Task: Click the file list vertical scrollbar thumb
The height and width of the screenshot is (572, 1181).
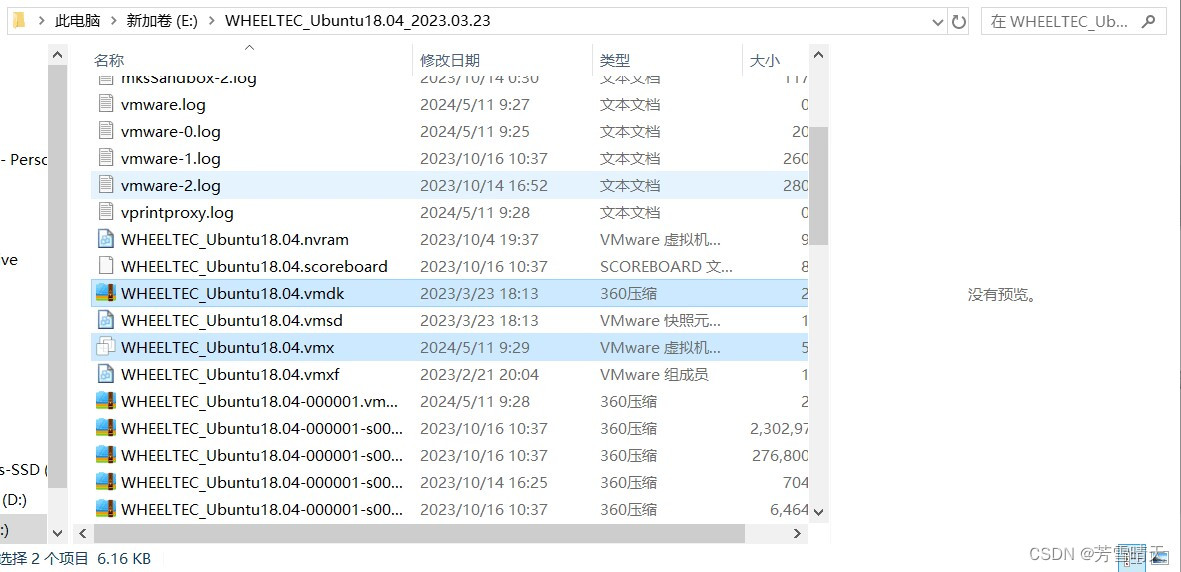Action: 819,185
